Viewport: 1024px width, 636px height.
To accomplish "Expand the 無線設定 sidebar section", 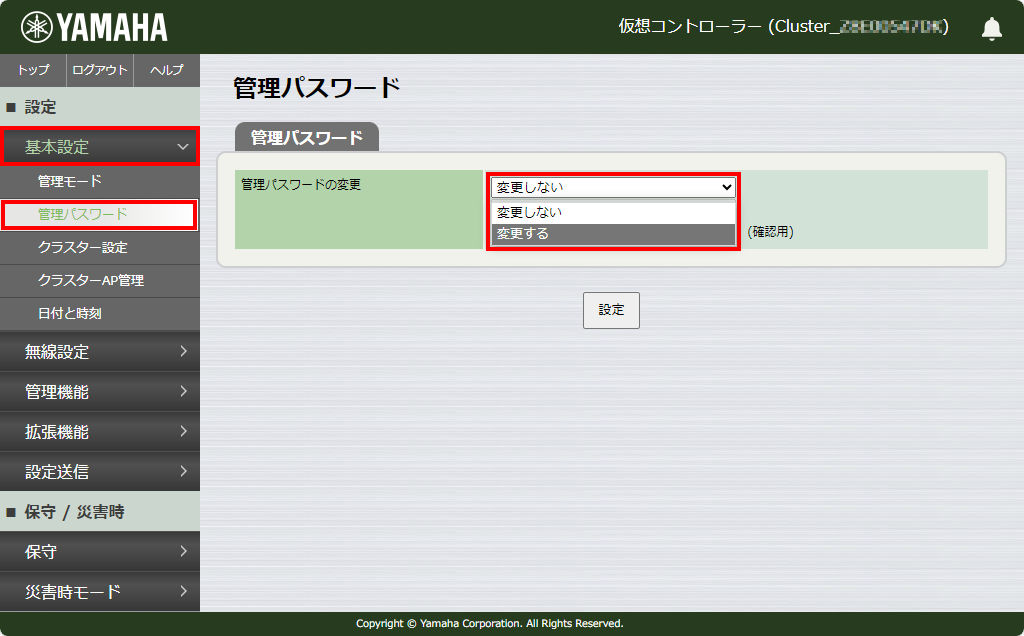I will click(x=99, y=351).
